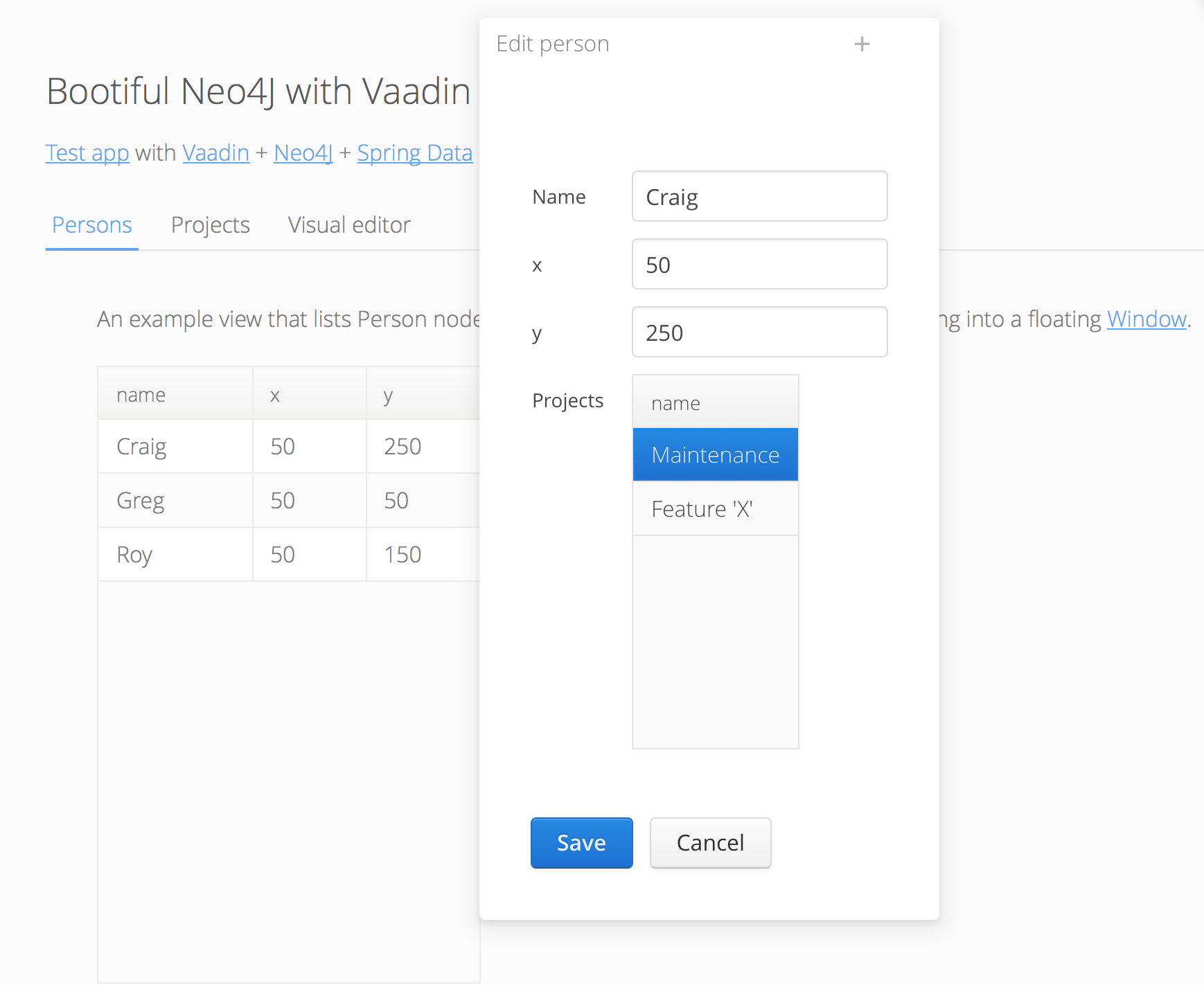The width and height of the screenshot is (1204, 985).
Task: Click the Save button
Action: tap(581, 842)
